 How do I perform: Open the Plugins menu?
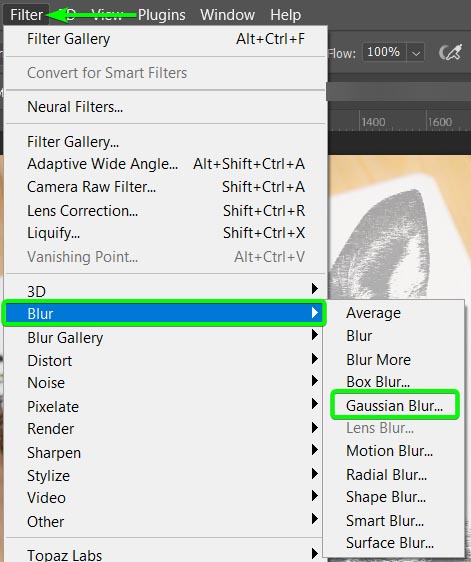(162, 15)
